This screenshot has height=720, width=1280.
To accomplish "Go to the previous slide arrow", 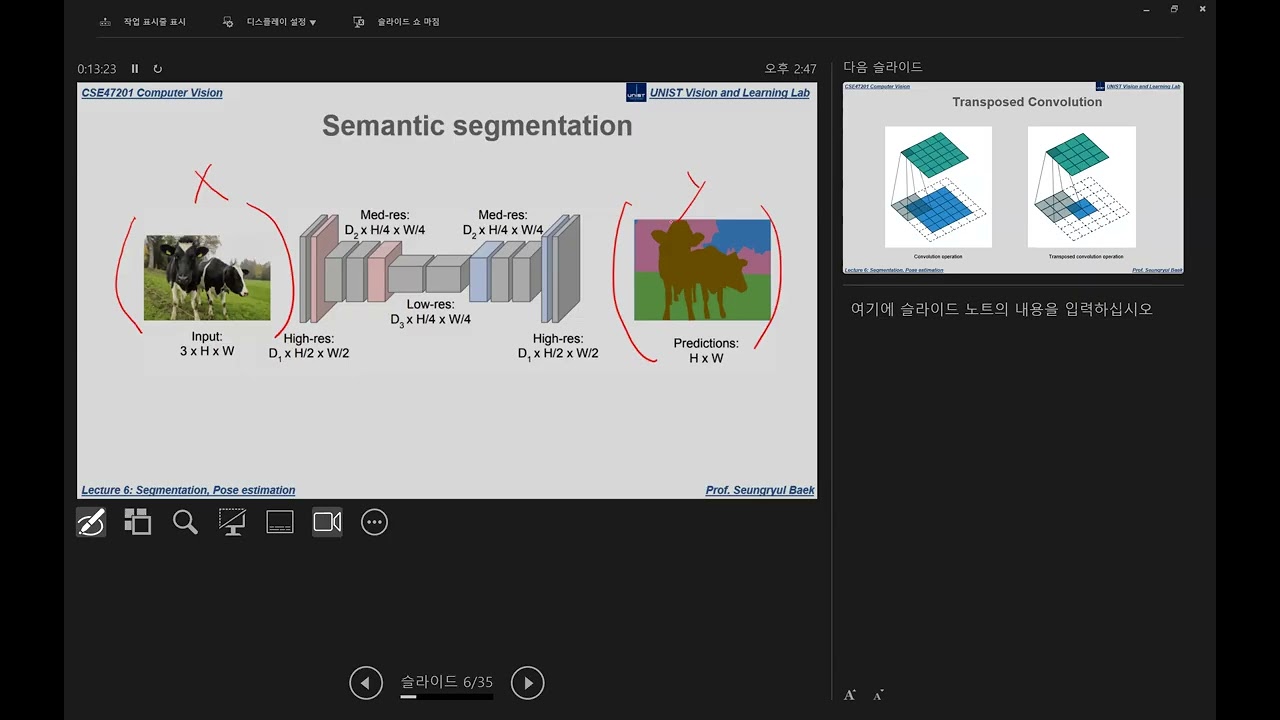I will [x=366, y=683].
